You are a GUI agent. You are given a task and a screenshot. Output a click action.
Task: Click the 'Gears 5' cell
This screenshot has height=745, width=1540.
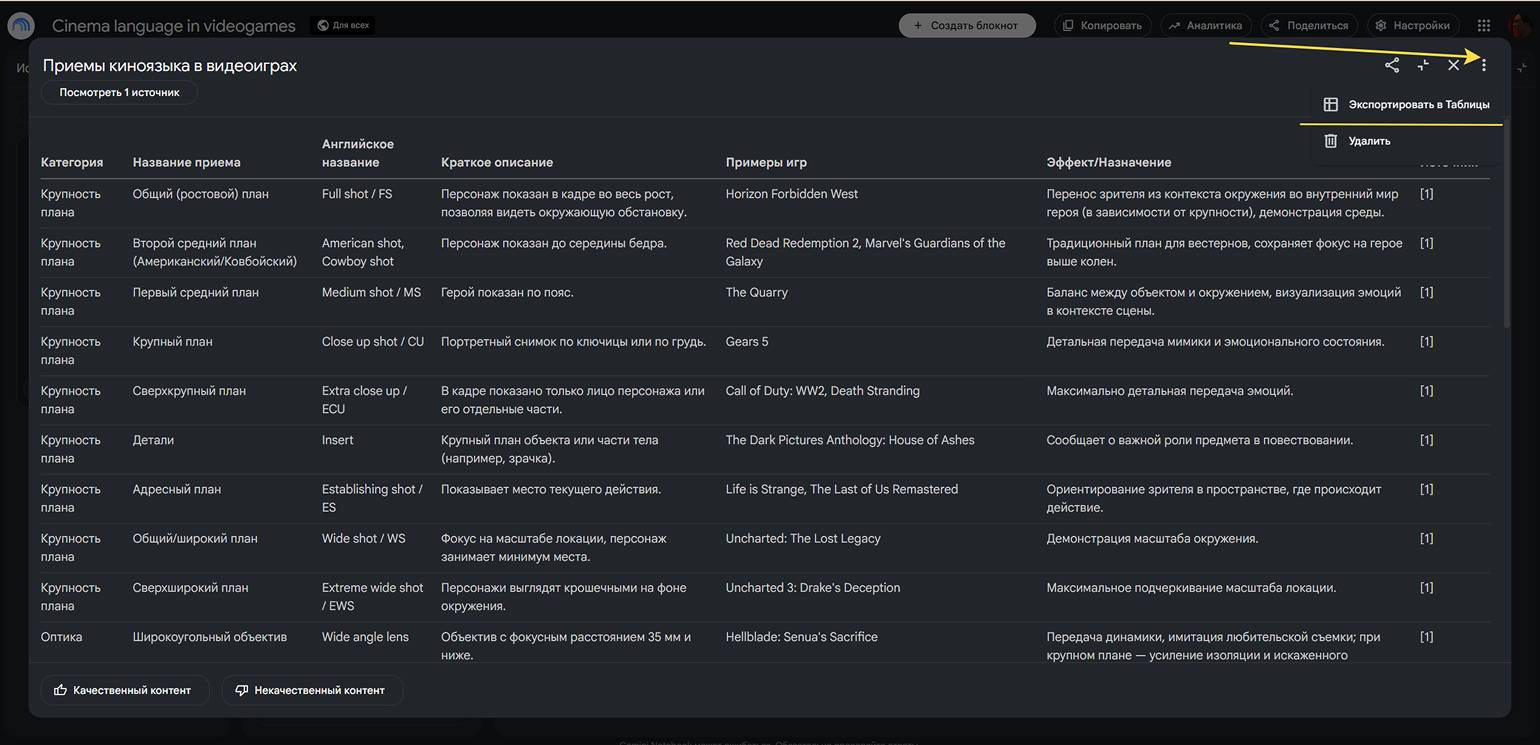click(747, 341)
